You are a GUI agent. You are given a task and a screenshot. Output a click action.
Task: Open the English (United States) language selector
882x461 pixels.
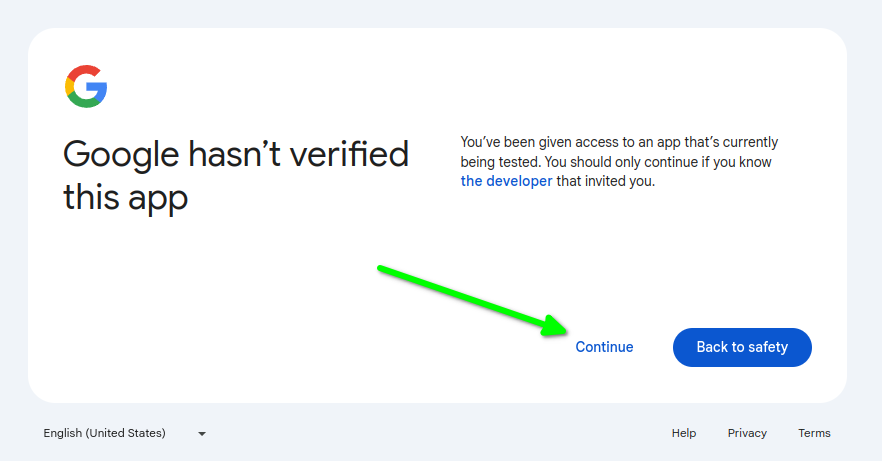click(x=125, y=433)
